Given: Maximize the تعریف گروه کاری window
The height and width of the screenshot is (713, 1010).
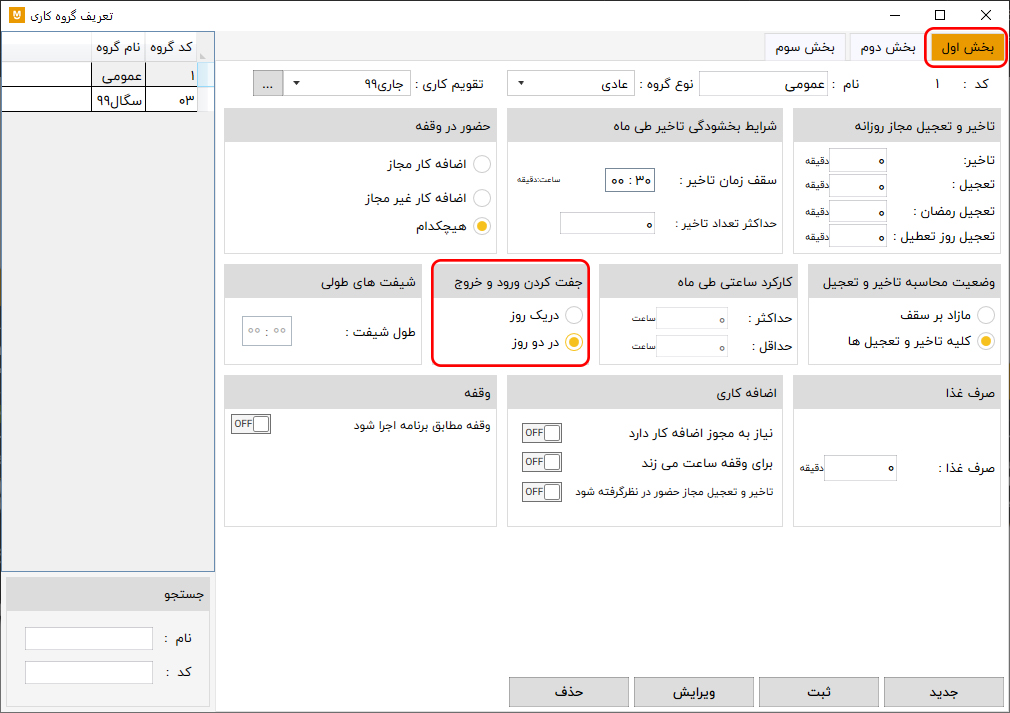Looking at the screenshot, I should coord(940,15).
